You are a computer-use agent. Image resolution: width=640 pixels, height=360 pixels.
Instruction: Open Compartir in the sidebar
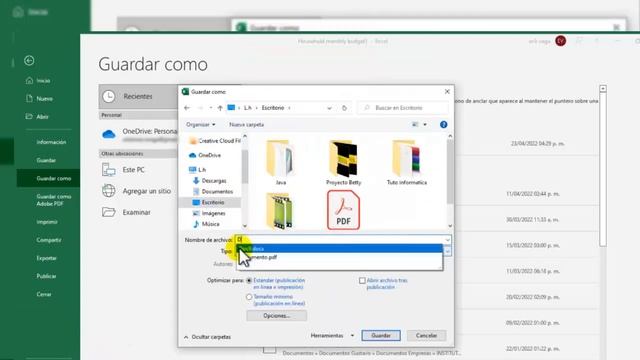[x=49, y=240]
